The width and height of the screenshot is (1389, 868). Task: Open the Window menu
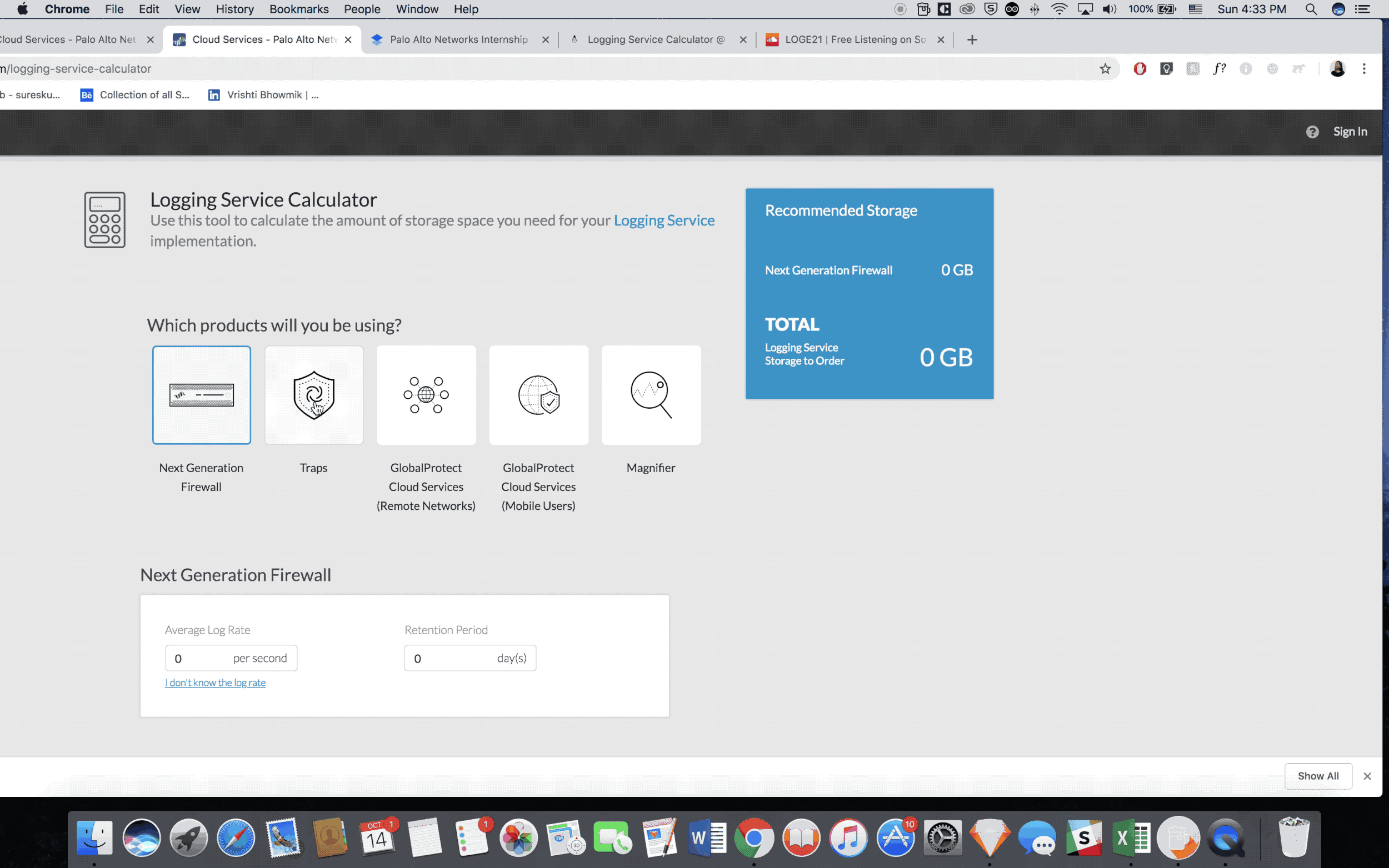coord(417,9)
